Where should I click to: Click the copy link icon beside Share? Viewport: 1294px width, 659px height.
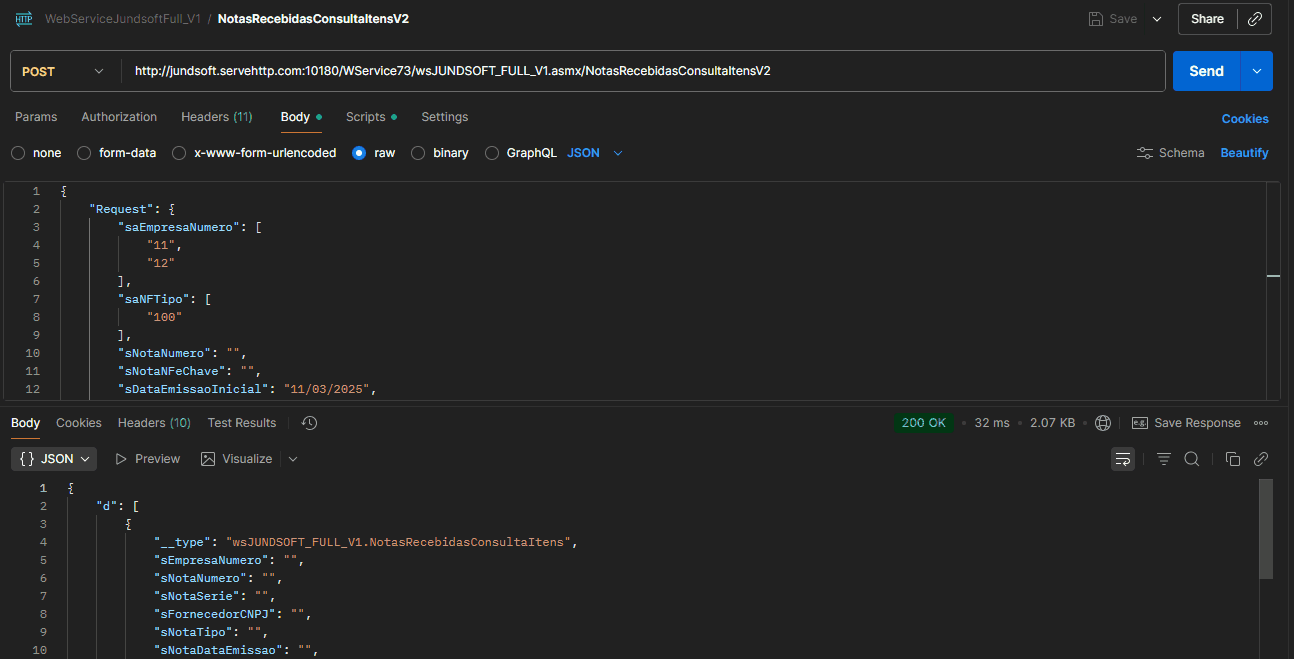pyautogui.click(x=1255, y=19)
